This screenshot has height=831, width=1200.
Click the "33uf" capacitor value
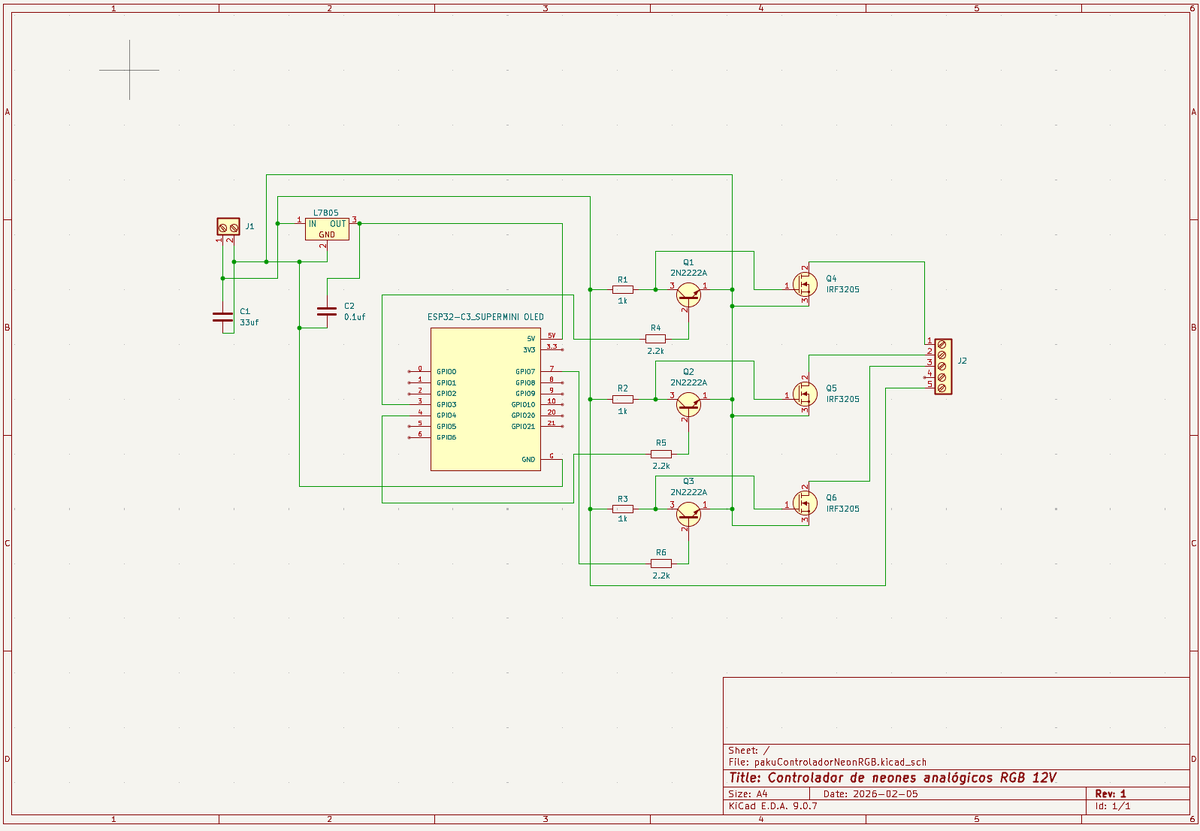coord(250,323)
